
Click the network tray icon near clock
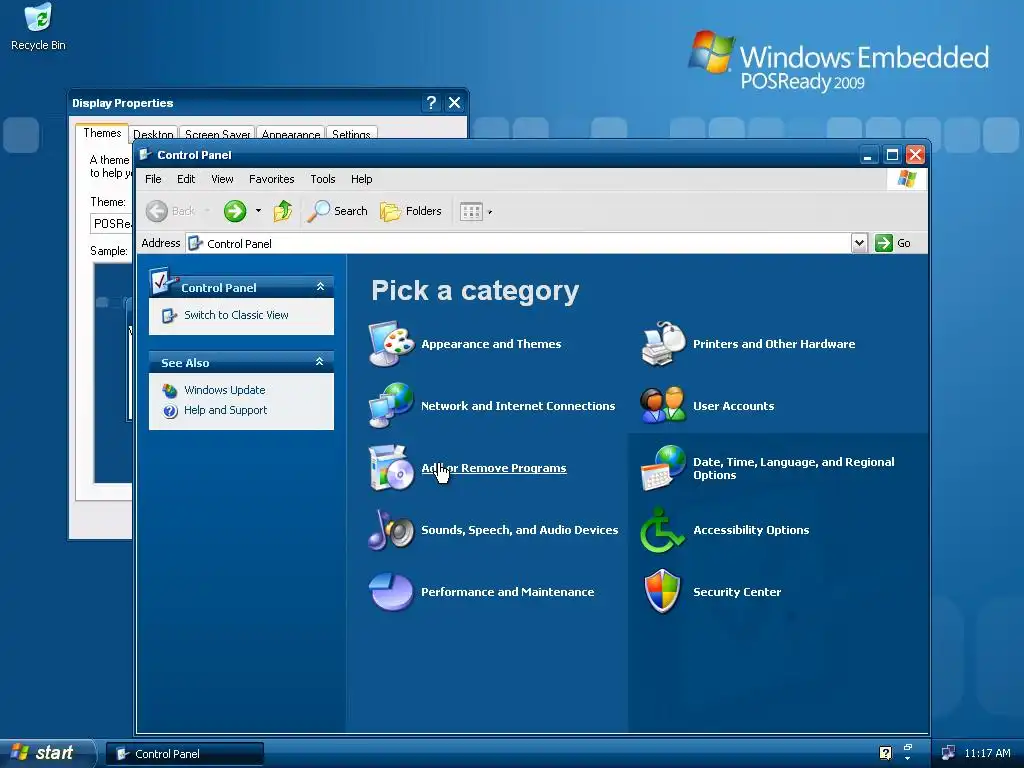(x=948, y=753)
